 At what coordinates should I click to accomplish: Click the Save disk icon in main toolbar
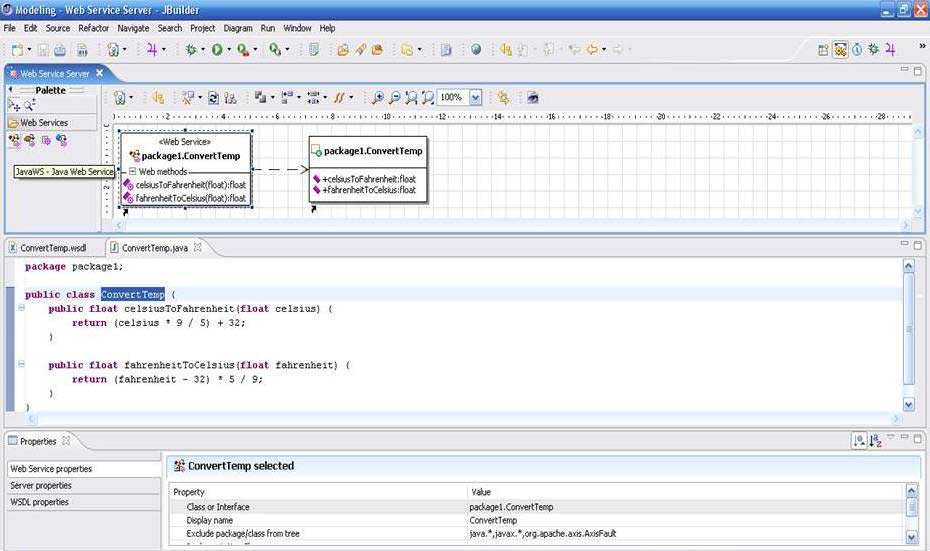44,50
